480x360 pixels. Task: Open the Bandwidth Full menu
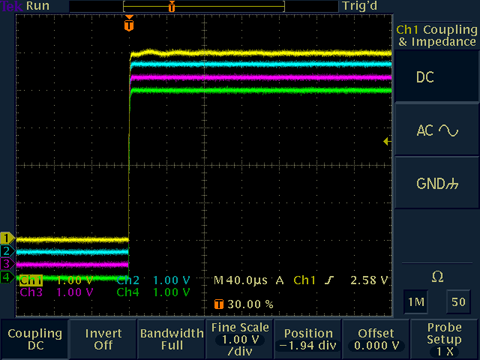172,339
